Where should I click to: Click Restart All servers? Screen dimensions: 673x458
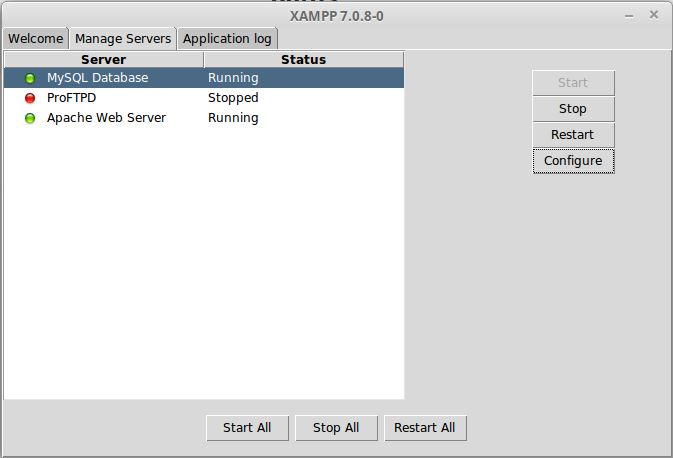click(x=425, y=428)
